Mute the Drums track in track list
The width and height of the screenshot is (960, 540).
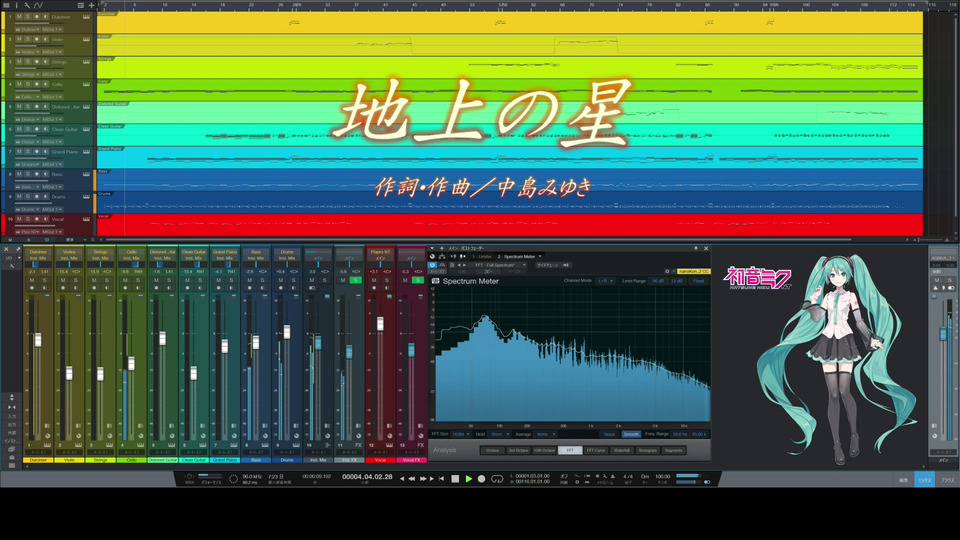click(x=19, y=197)
